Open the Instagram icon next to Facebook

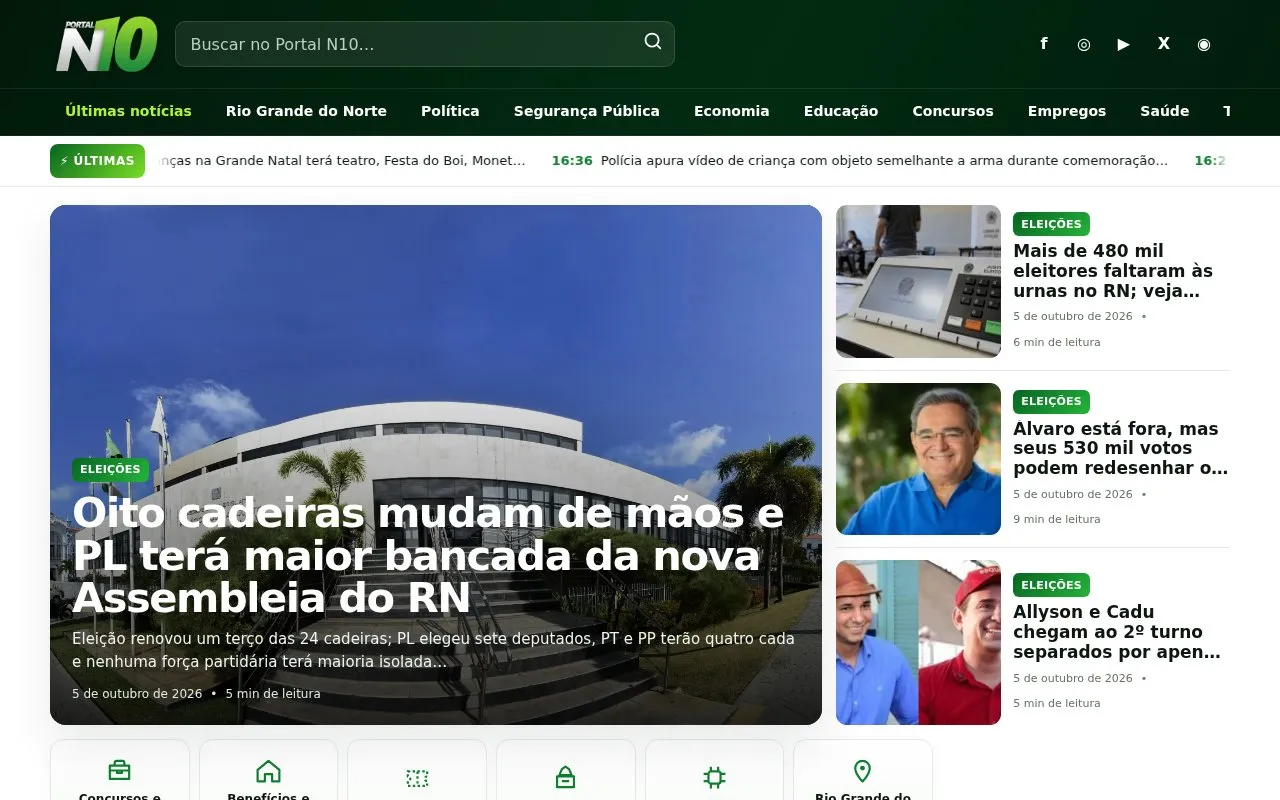pos(1084,44)
